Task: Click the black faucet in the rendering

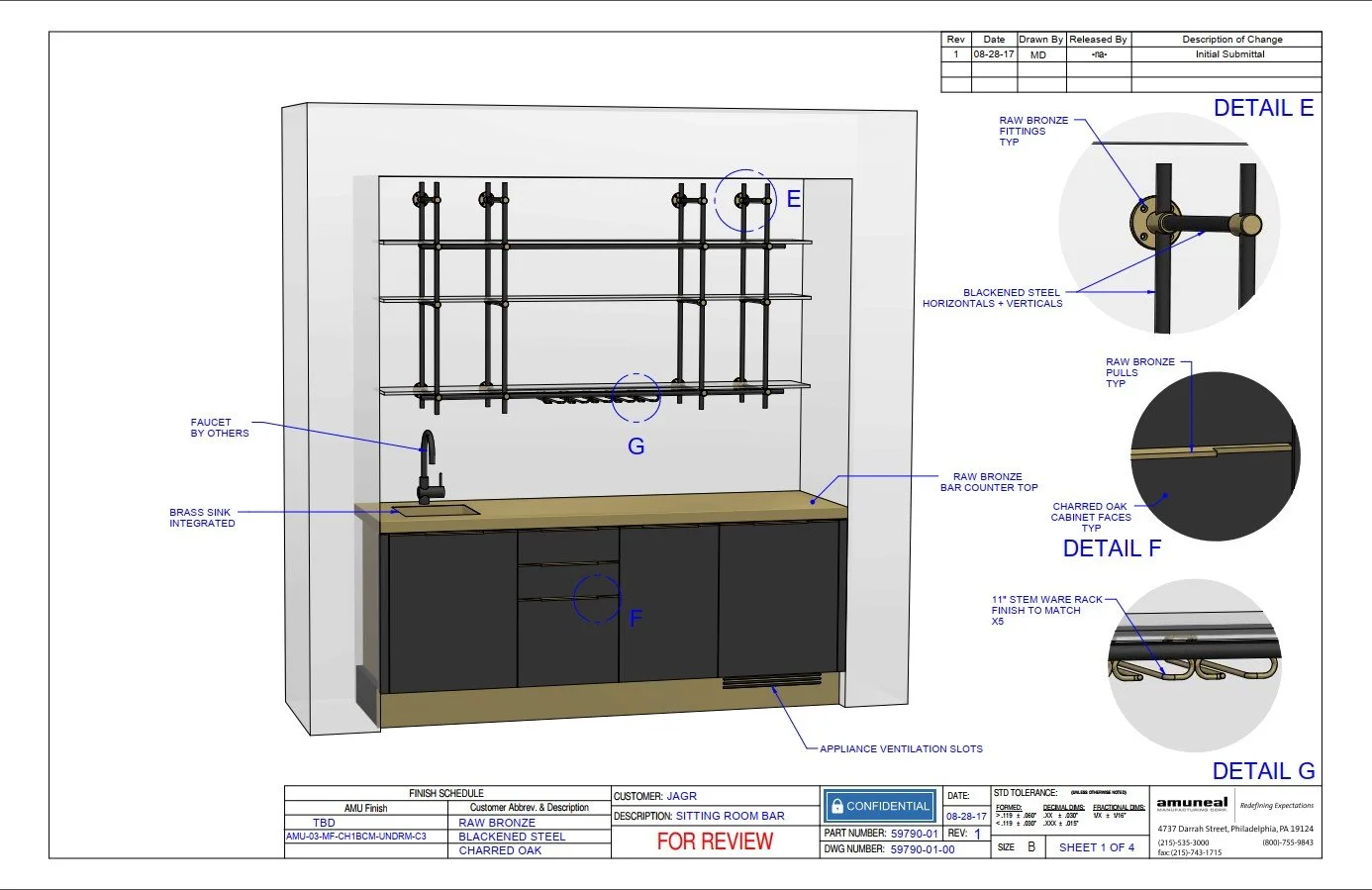Action: (x=428, y=466)
